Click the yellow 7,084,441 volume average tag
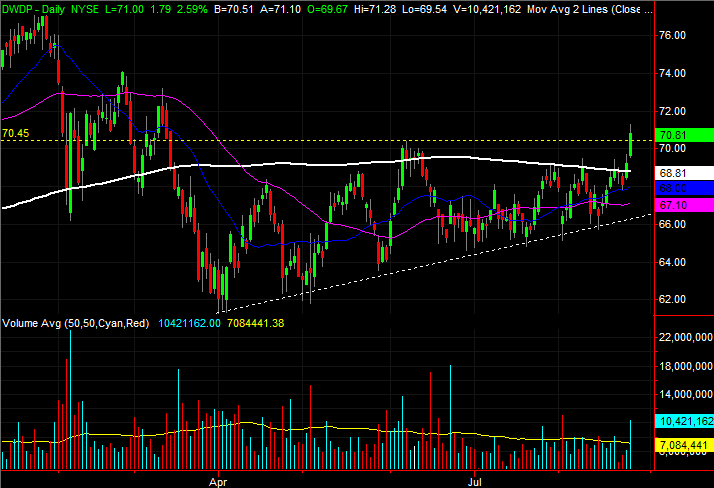 coord(684,445)
